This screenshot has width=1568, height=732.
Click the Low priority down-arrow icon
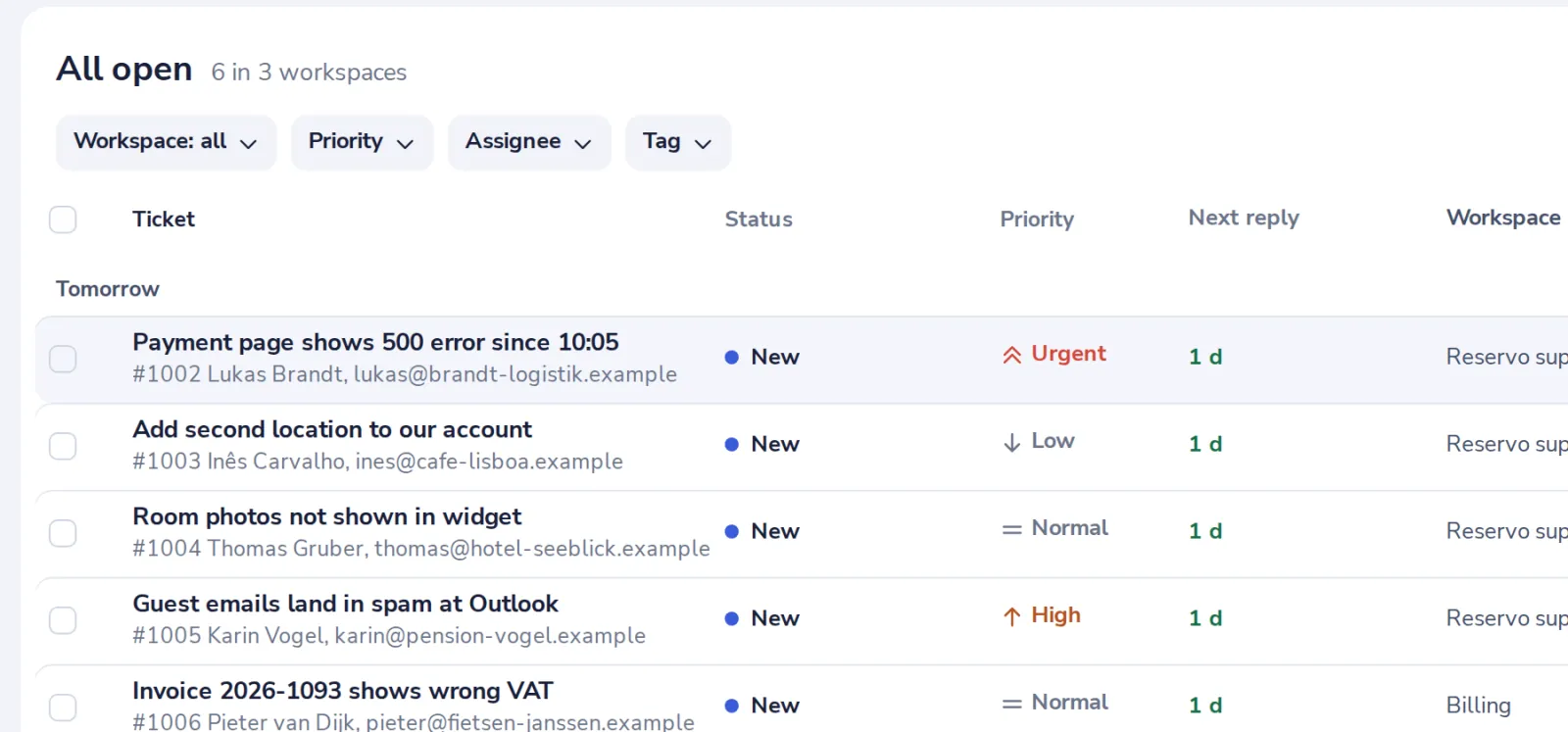pyautogui.click(x=1011, y=443)
